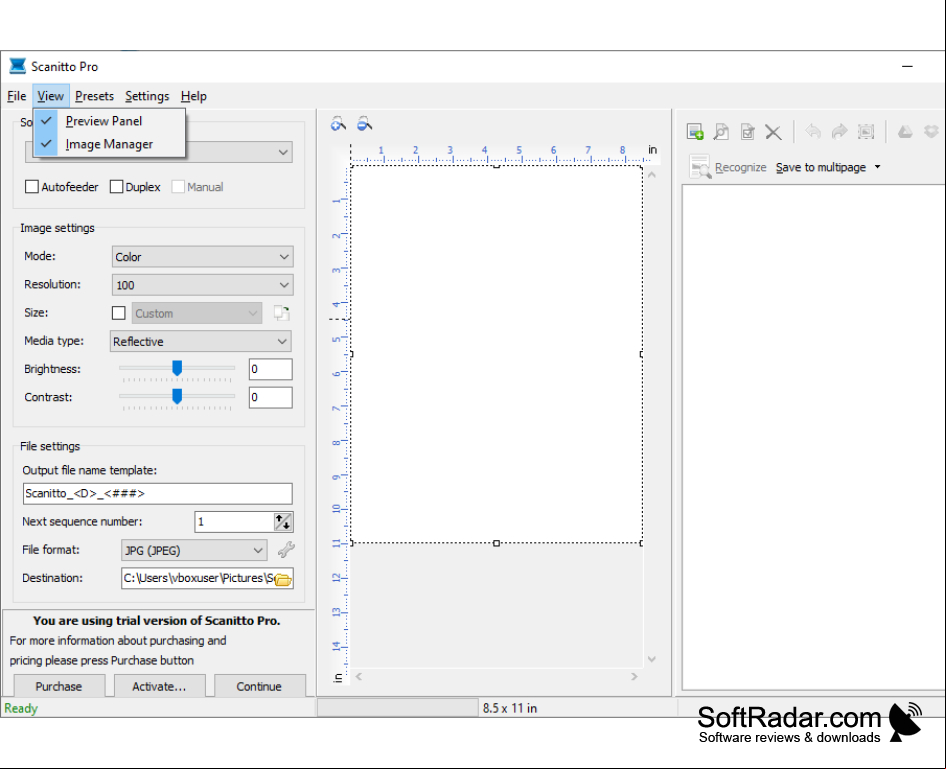Click the Scanitto Pro scanner title icon
Image resolution: width=946 pixels, height=769 pixels.
point(17,66)
